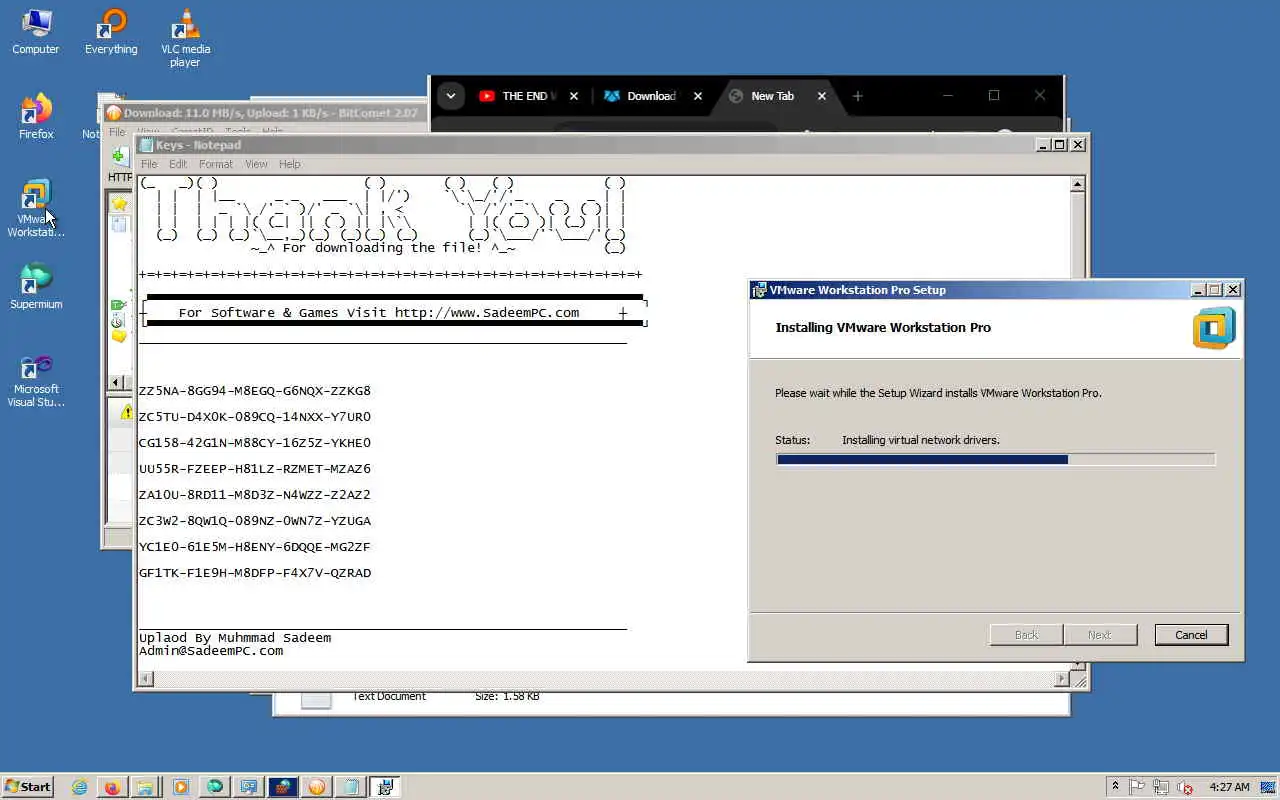Switch to the Download browser tab
The width and height of the screenshot is (1280, 800).
click(x=650, y=96)
